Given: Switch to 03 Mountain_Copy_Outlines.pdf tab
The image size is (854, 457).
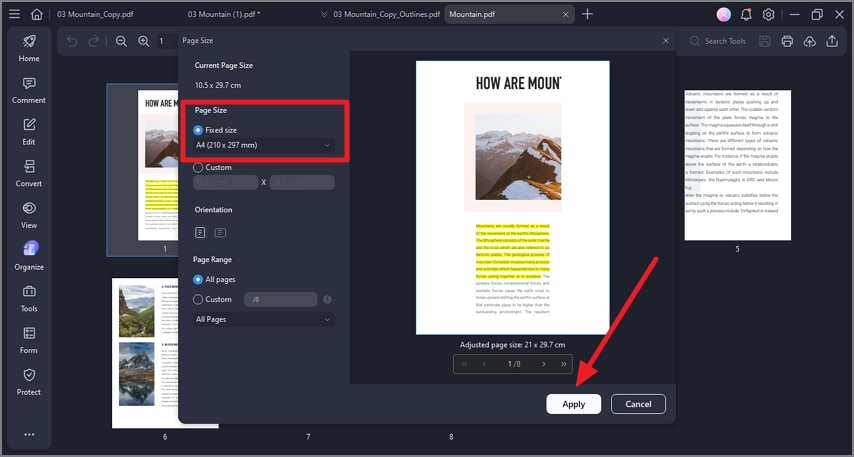Looking at the screenshot, I should 387,14.
